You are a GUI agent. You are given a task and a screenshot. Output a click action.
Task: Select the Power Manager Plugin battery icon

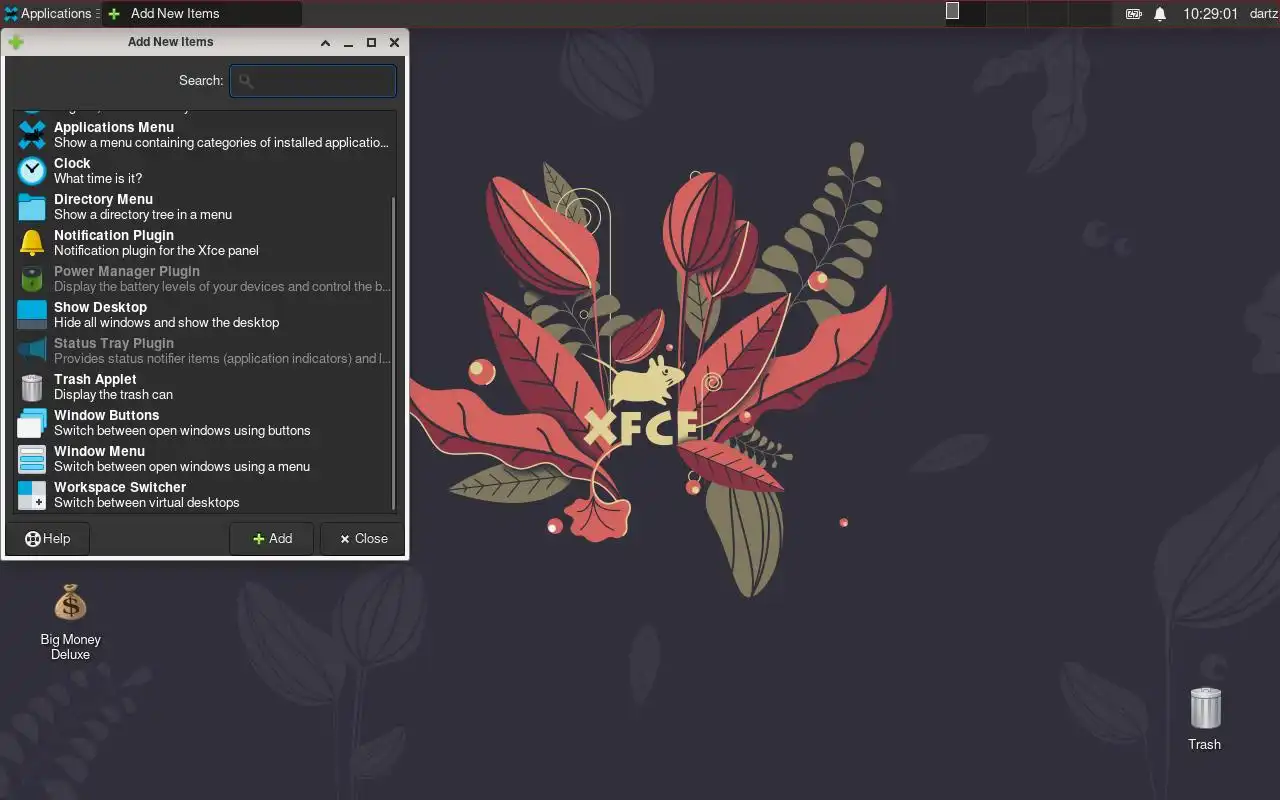[x=32, y=279]
